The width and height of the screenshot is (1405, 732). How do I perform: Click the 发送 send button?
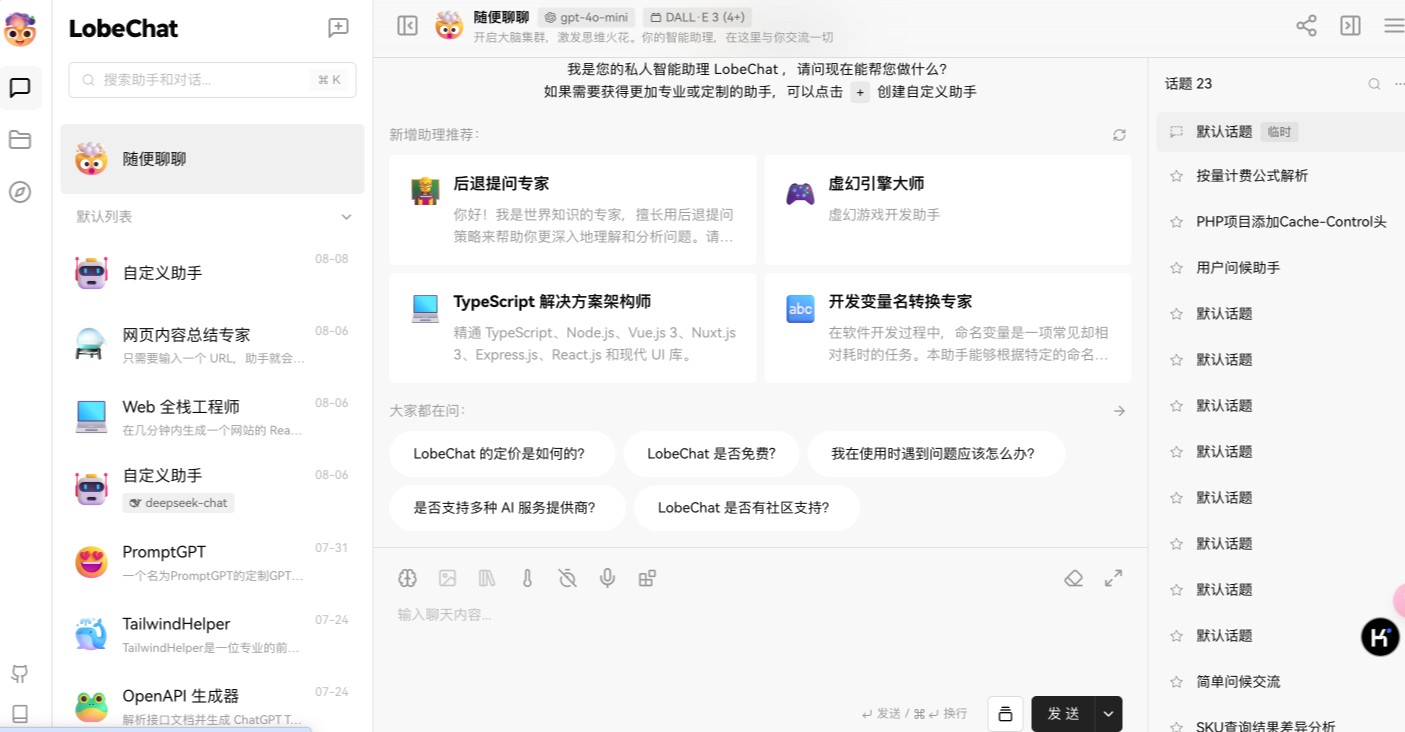click(1063, 714)
